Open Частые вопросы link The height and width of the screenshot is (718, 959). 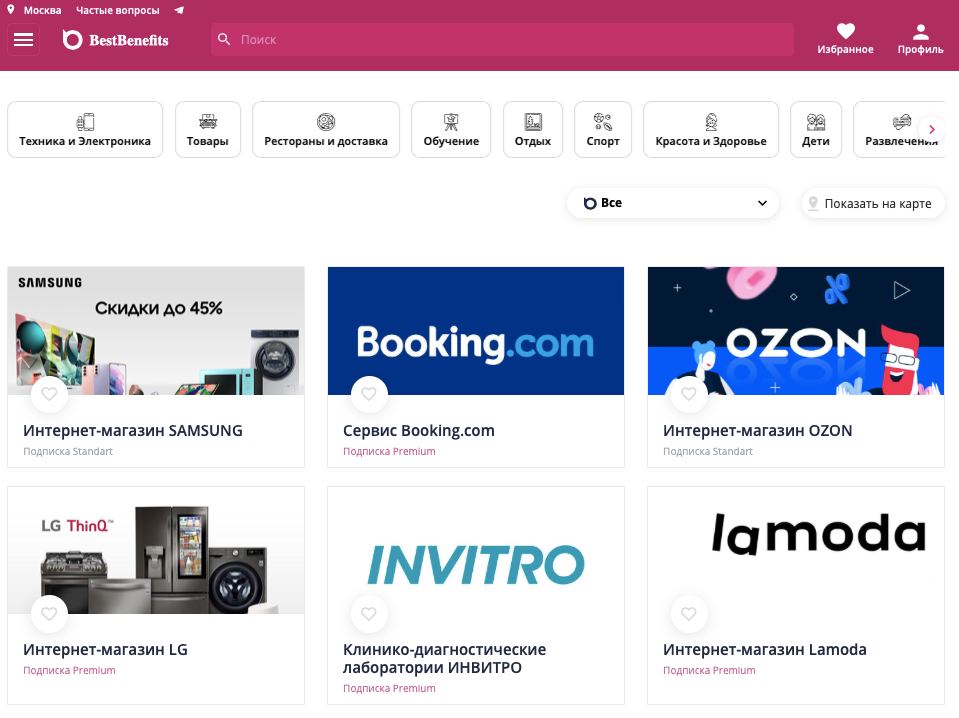pos(117,10)
